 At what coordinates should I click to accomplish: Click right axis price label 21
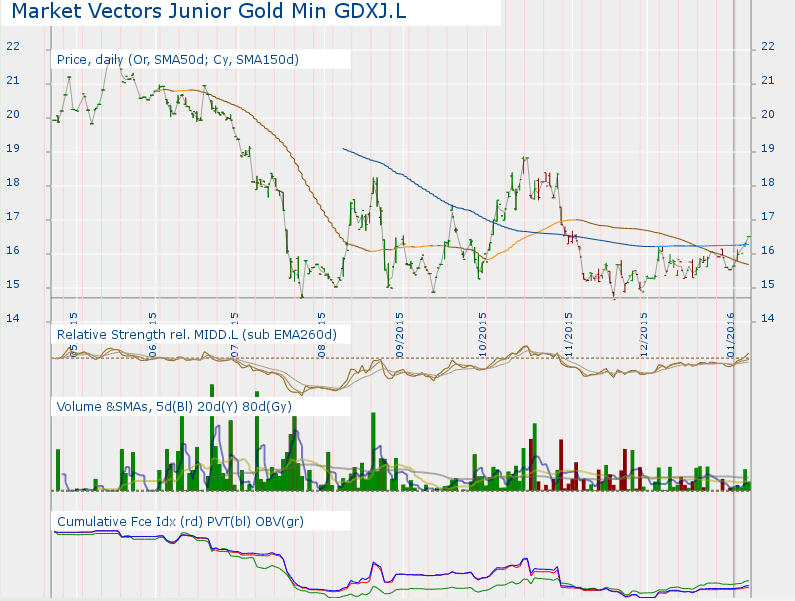[768, 80]
